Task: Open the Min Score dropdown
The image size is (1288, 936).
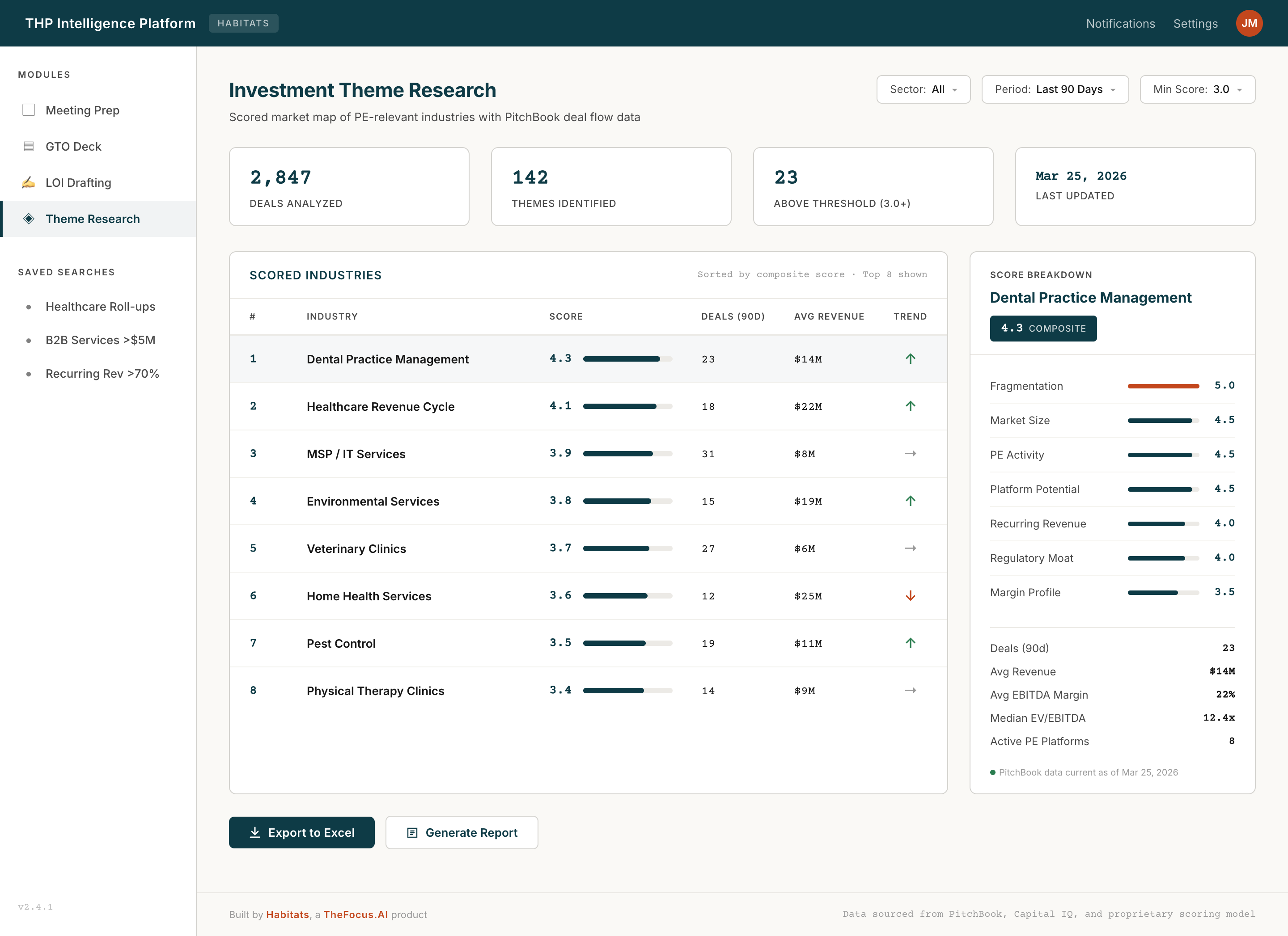Action: (x=1197, y=89)
